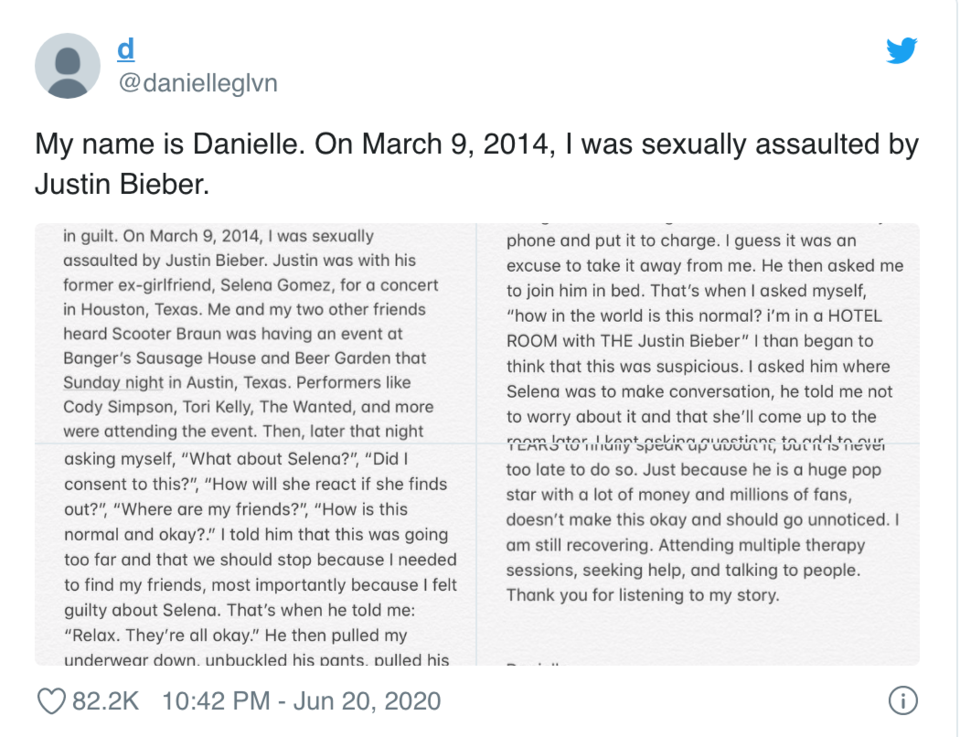Like the tweet with the heart icon
This screenshot has width=960, height=737.
pyautogui.click(x=51, y=701)
